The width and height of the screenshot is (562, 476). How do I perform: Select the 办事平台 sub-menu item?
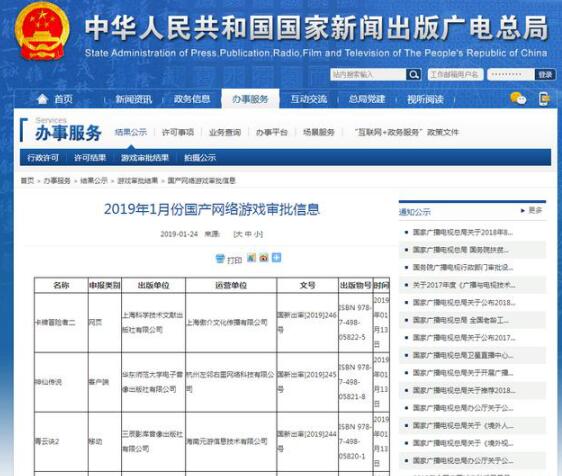click(x=272, y=132)
